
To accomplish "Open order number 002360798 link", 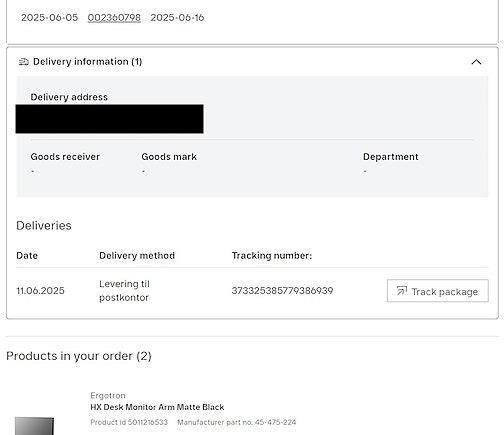I will [114, 18].
